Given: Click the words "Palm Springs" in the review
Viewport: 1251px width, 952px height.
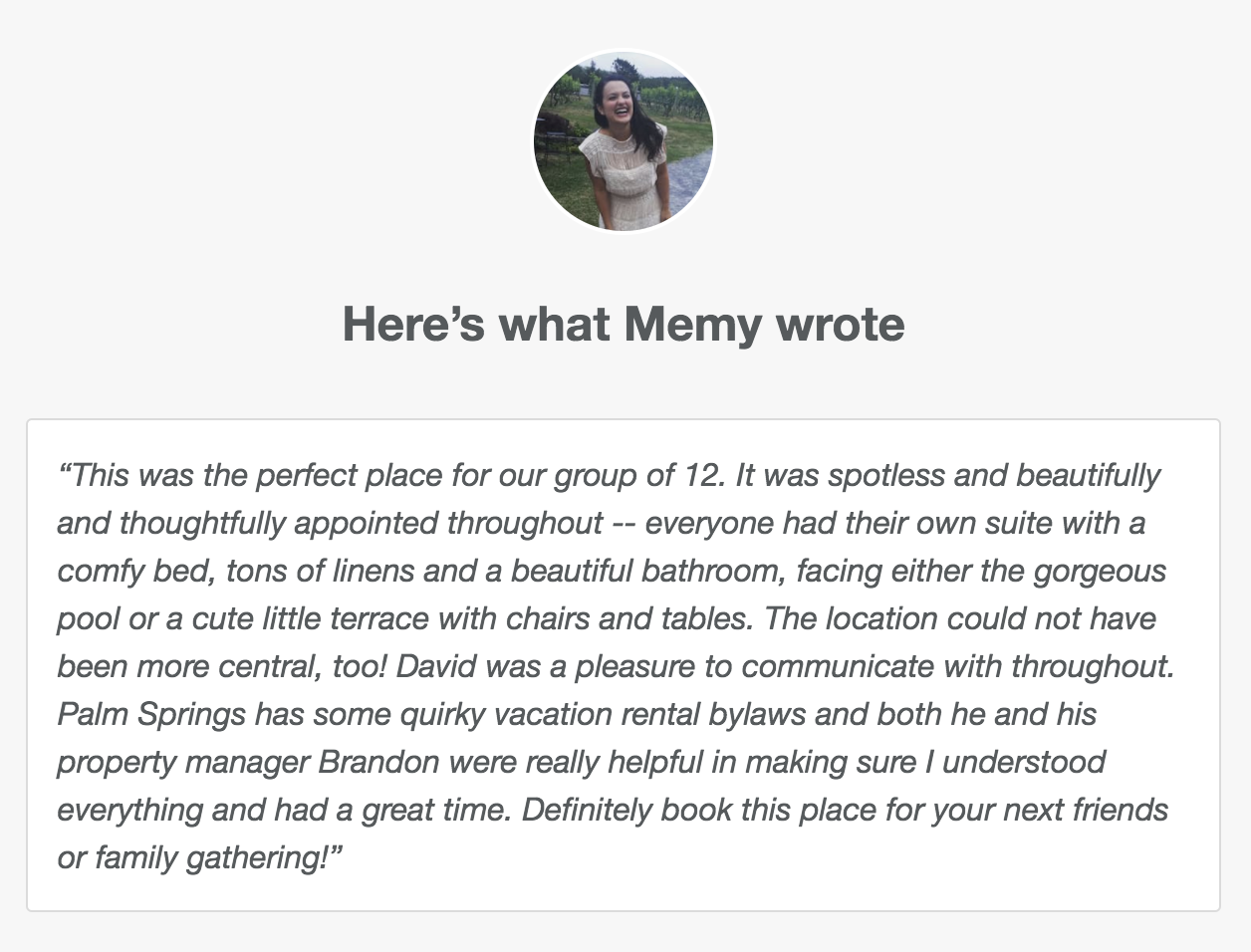Looking at the screenshot, I should 151,714.
